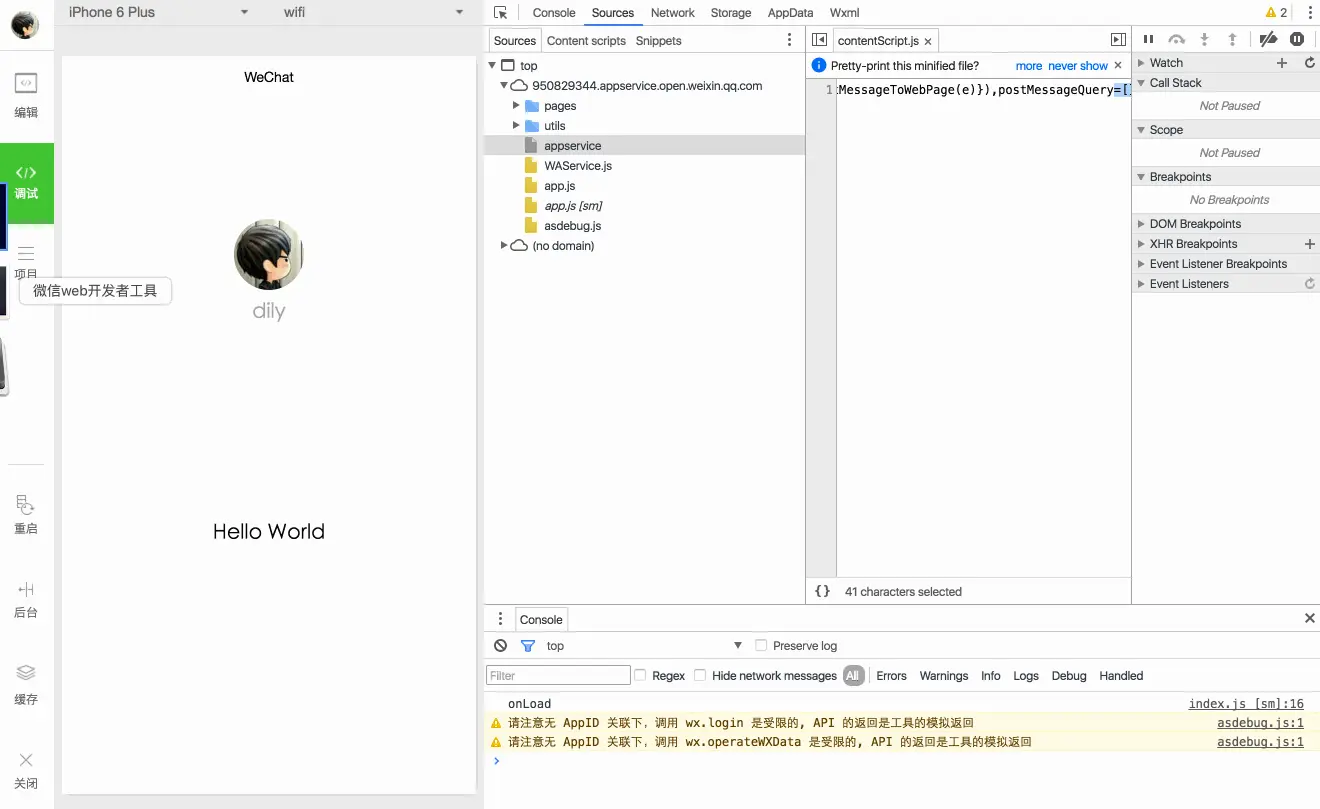The height and width of the screenshot is (809, 1320).
Task: Open the console context top dropdown
Action: [x=644, y=646]
